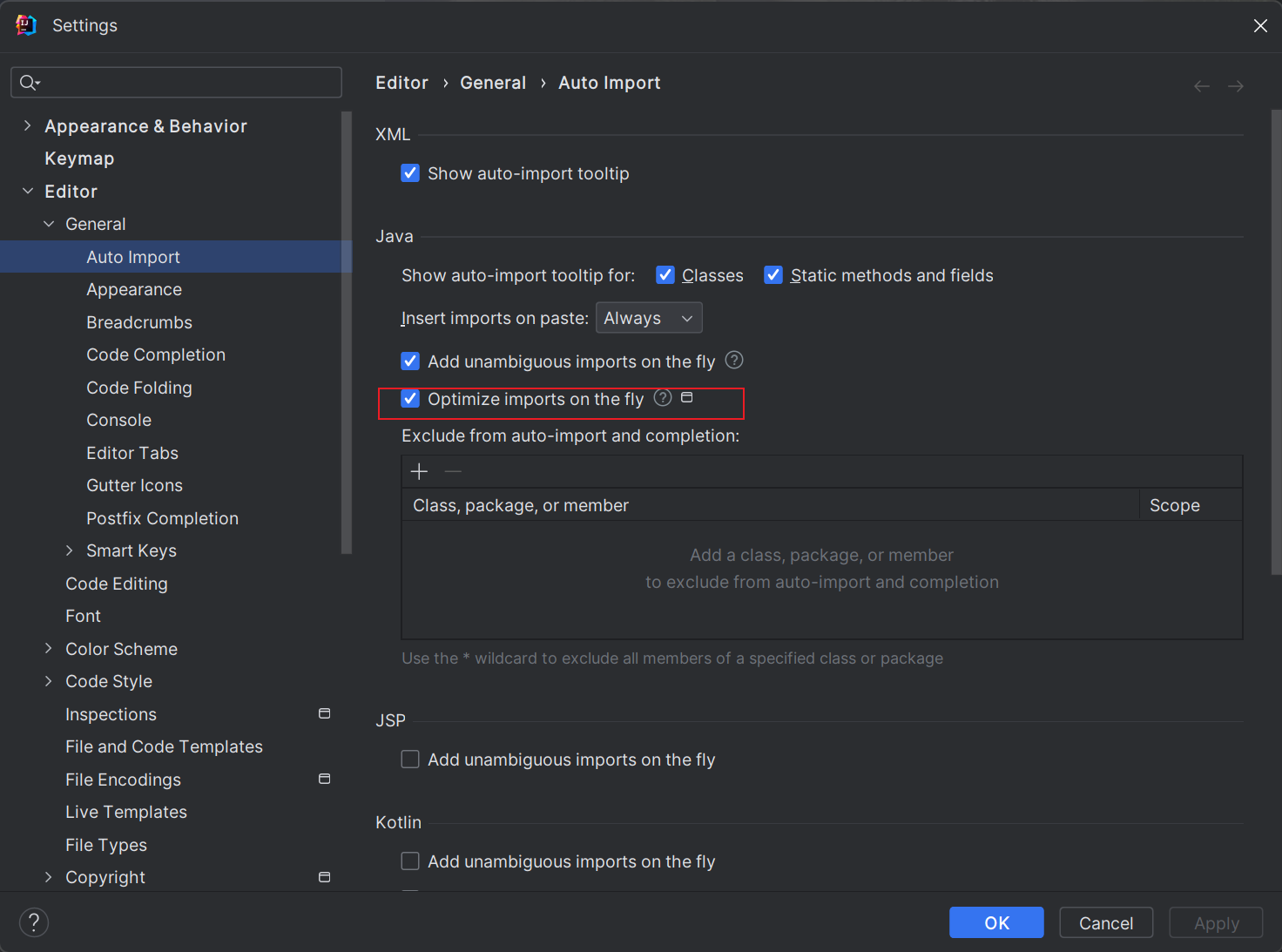1282x952 pixels.
Task: Click the back navigation arrow
Action: (x=1202, y=85)
